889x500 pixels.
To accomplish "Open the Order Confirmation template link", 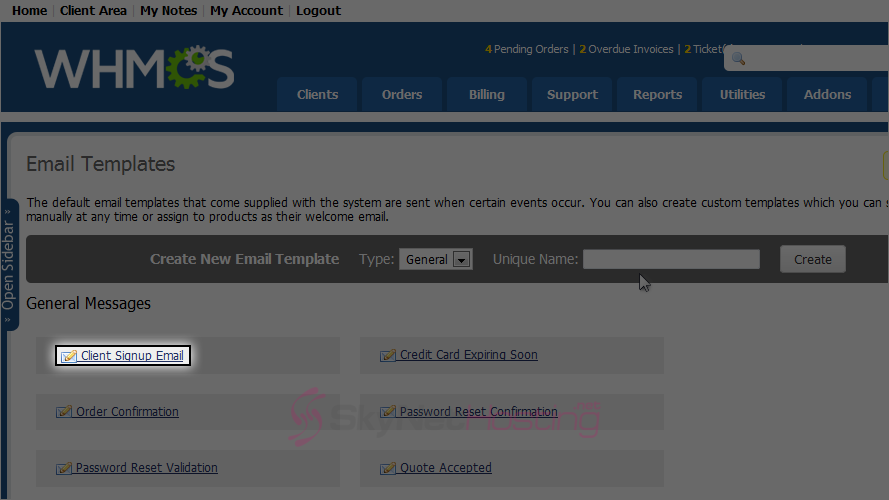I will click(x=127, y=412).
